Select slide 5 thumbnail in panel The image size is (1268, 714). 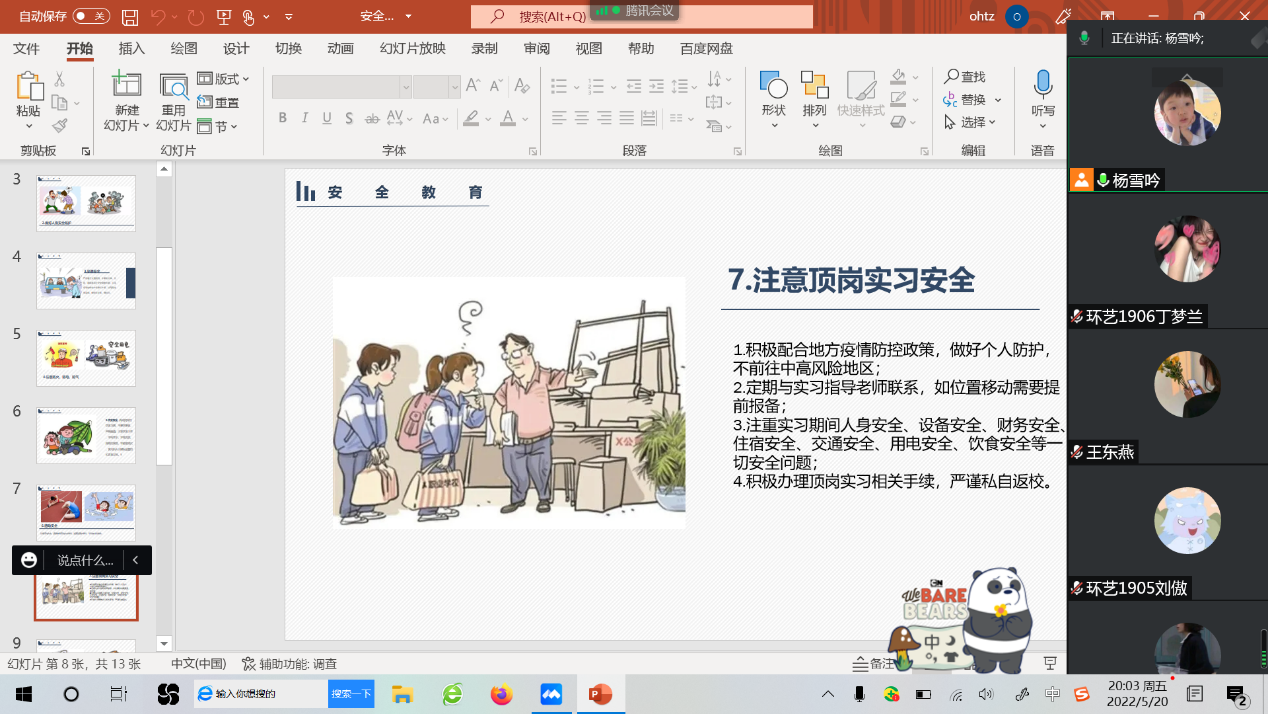(x=86, y=358)
